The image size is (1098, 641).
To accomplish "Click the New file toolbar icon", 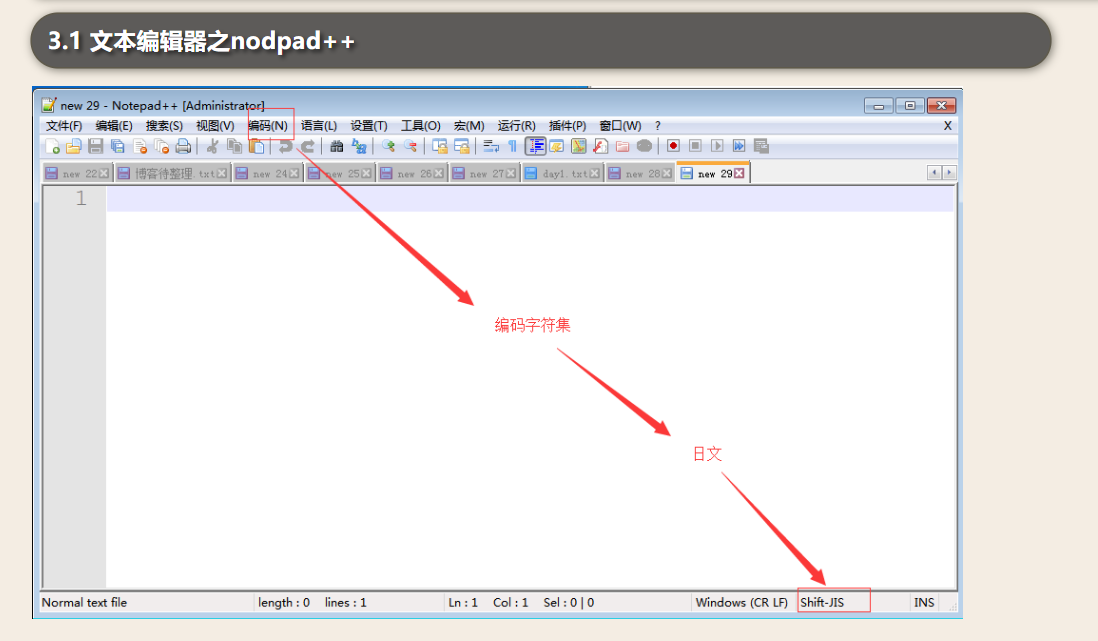I will [53, 146].
